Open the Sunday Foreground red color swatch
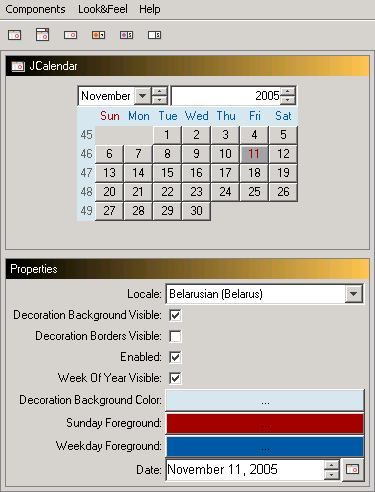The width and height of the screenshot is (375, 492). 265,423
